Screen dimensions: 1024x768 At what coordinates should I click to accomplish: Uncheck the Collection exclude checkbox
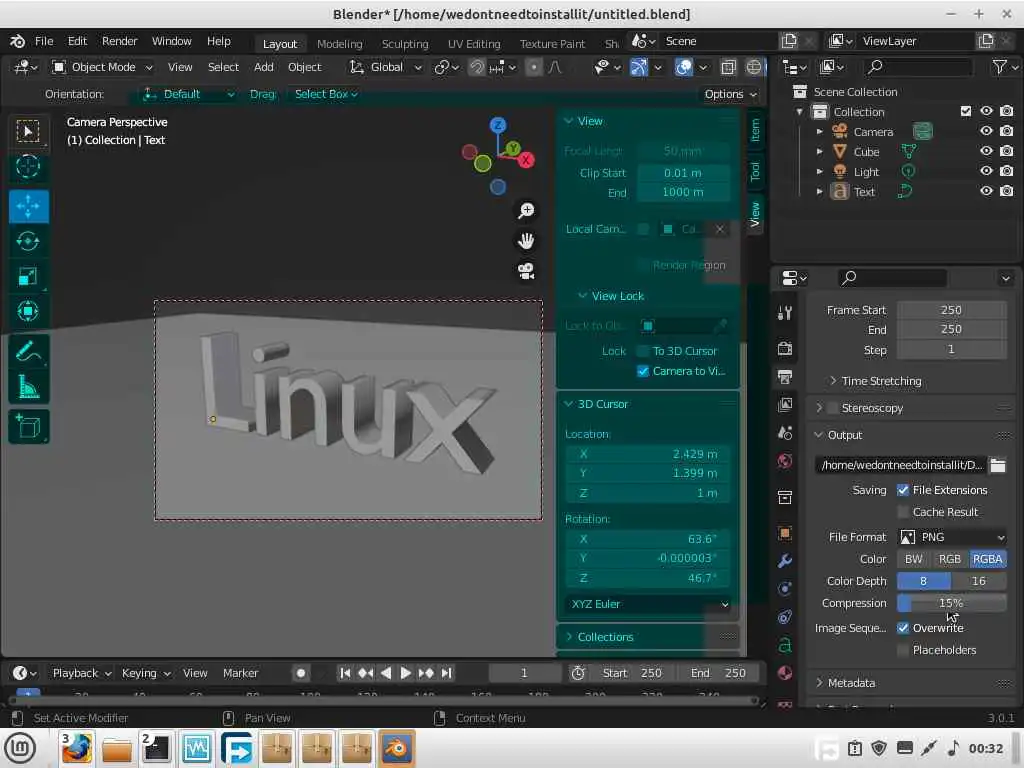(966, 111)
